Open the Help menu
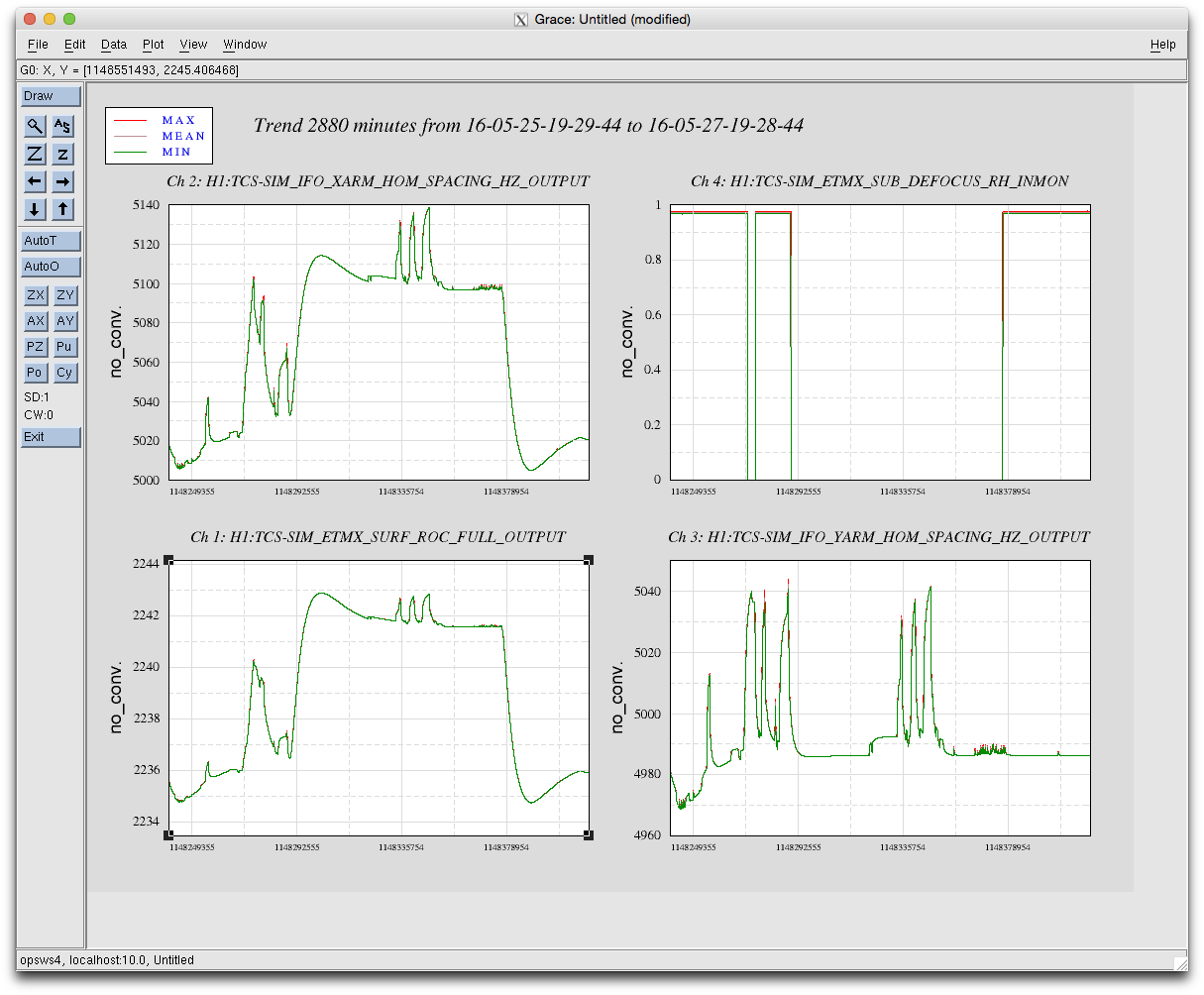This screenshot has height=995, width=1204. (x=1163, y=45)
